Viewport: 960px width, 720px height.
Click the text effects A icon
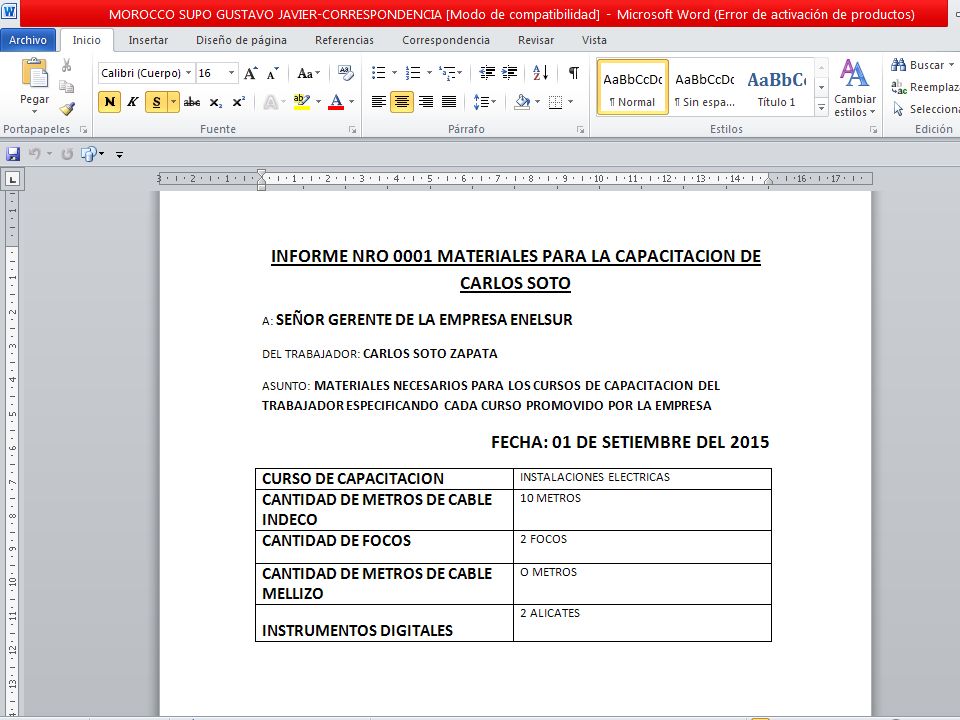(x=270, y=102)
